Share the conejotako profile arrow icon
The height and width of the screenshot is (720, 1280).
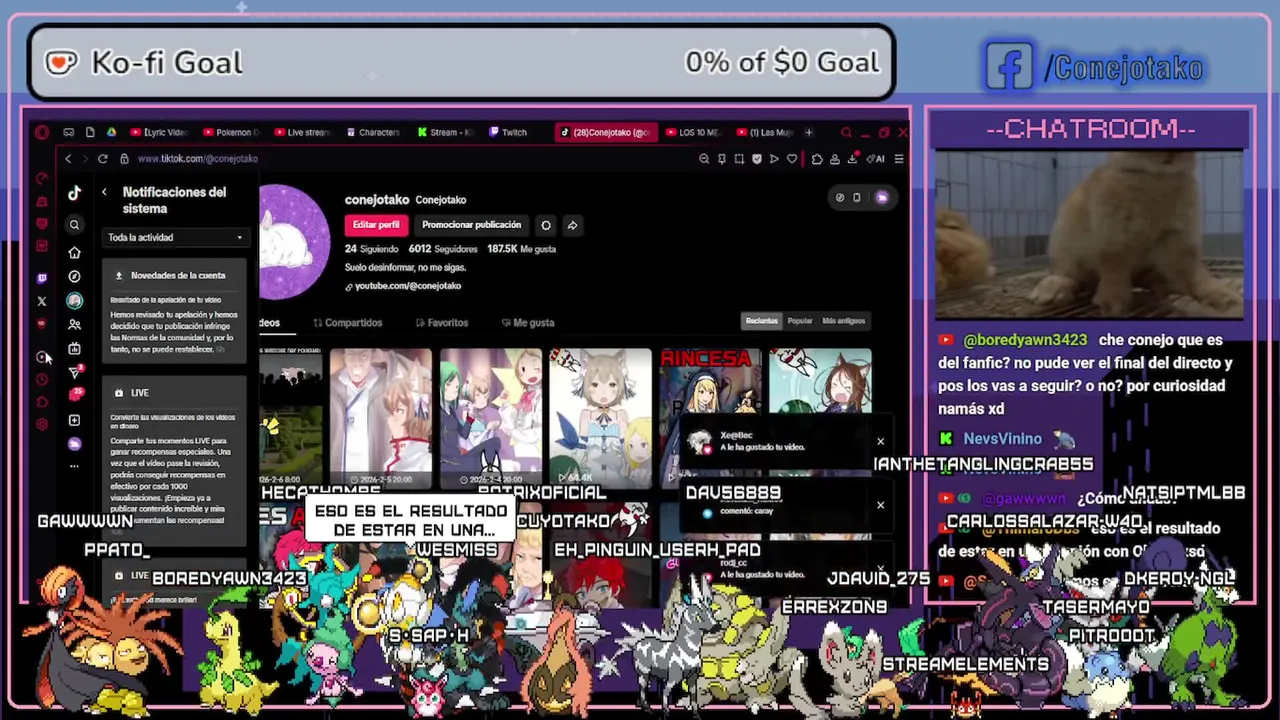tap(572, 225)
